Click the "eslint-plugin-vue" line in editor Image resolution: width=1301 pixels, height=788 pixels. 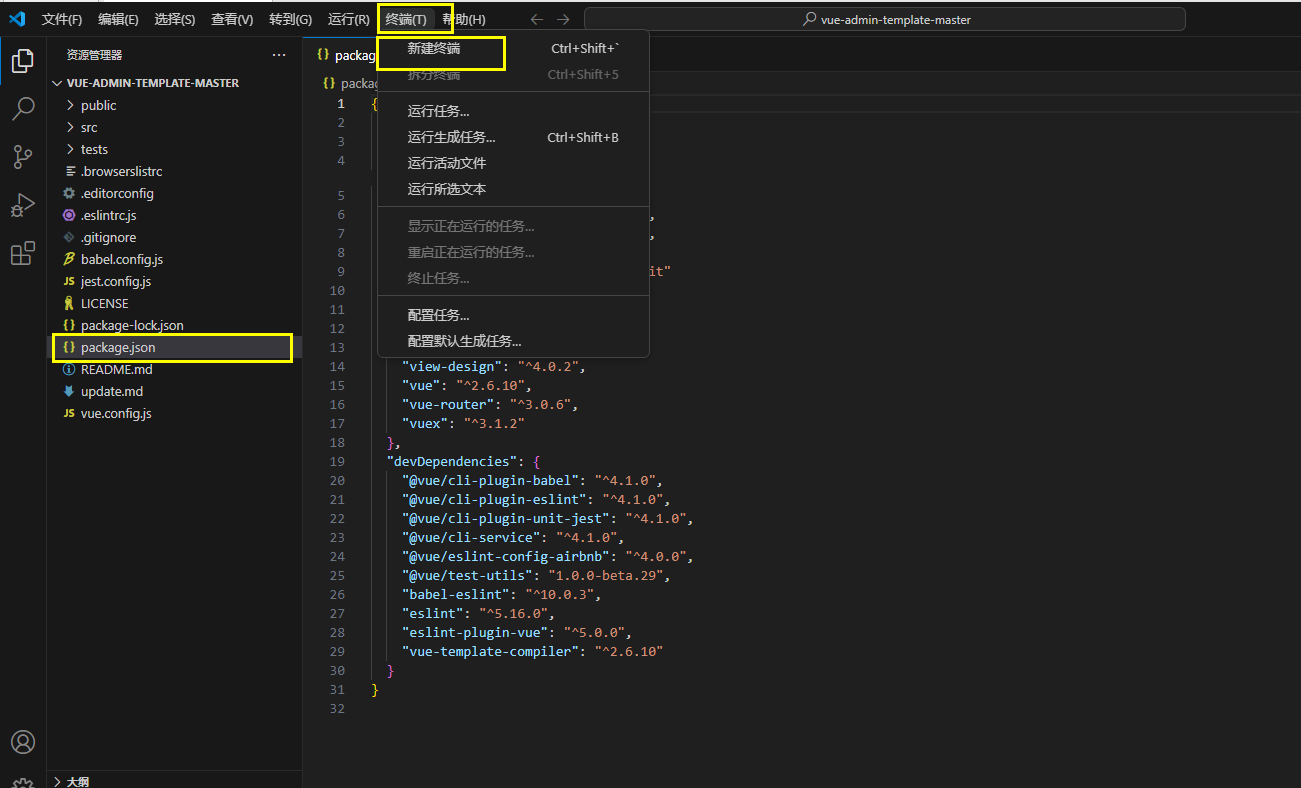tap(517, 632)
